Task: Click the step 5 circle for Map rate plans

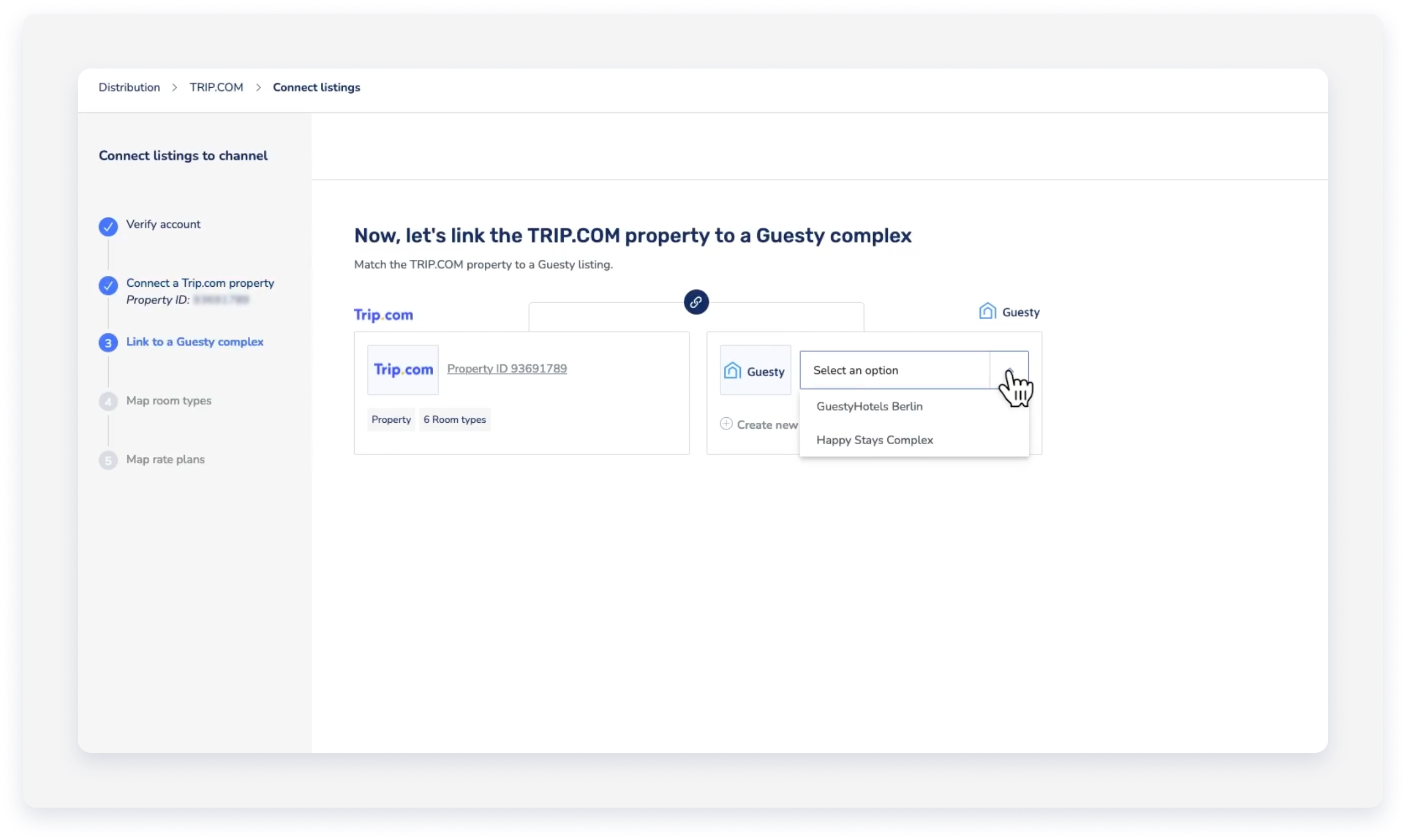Action: click(107, 460)
